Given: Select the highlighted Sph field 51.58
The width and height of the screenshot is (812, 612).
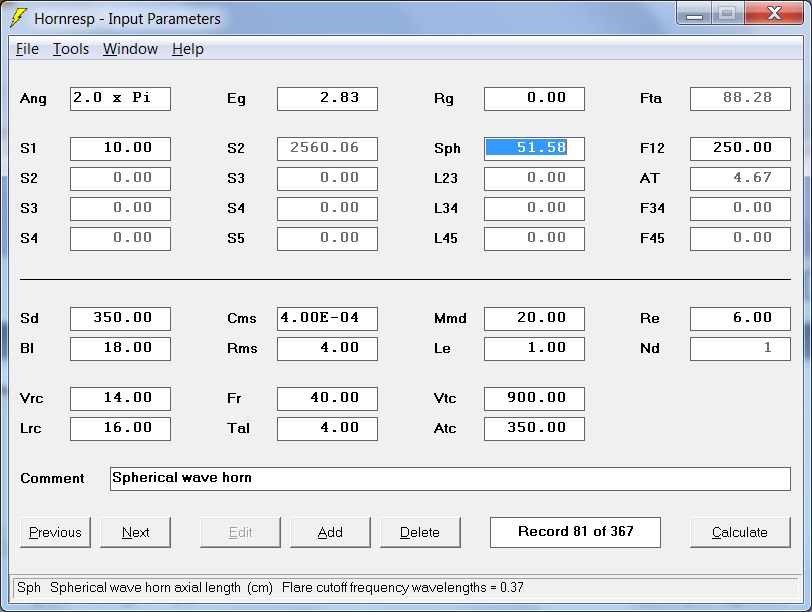Looking at the screenshot, I should pyautogui.click(x=534, y=149).
